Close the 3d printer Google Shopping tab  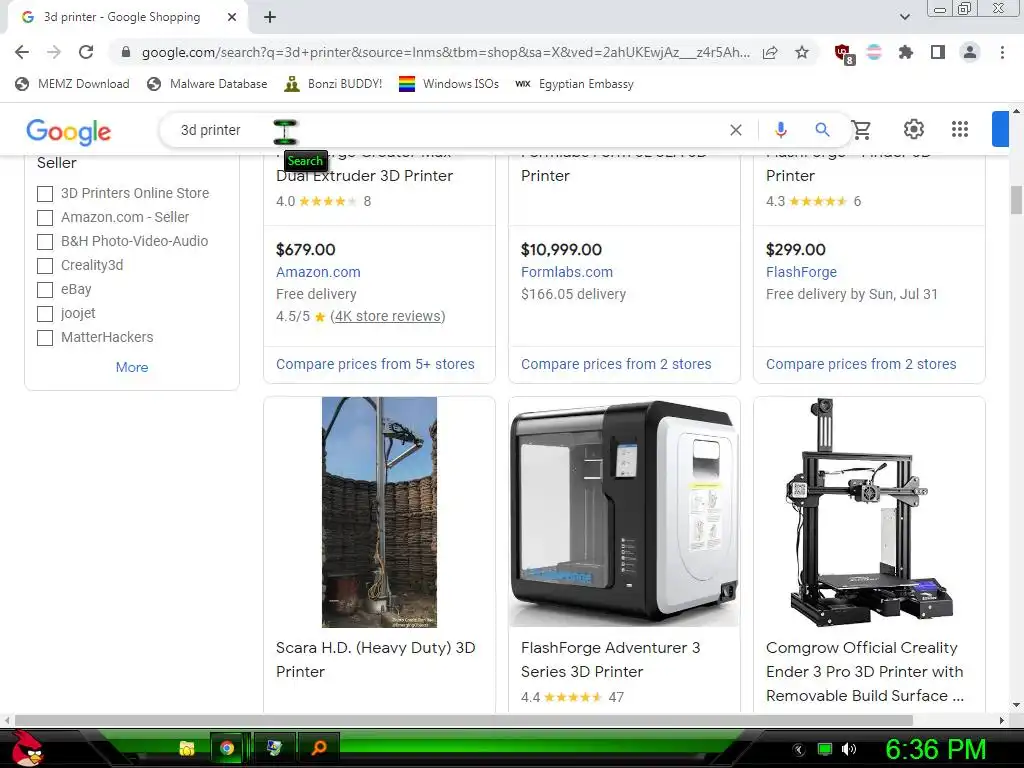[232, 17]
